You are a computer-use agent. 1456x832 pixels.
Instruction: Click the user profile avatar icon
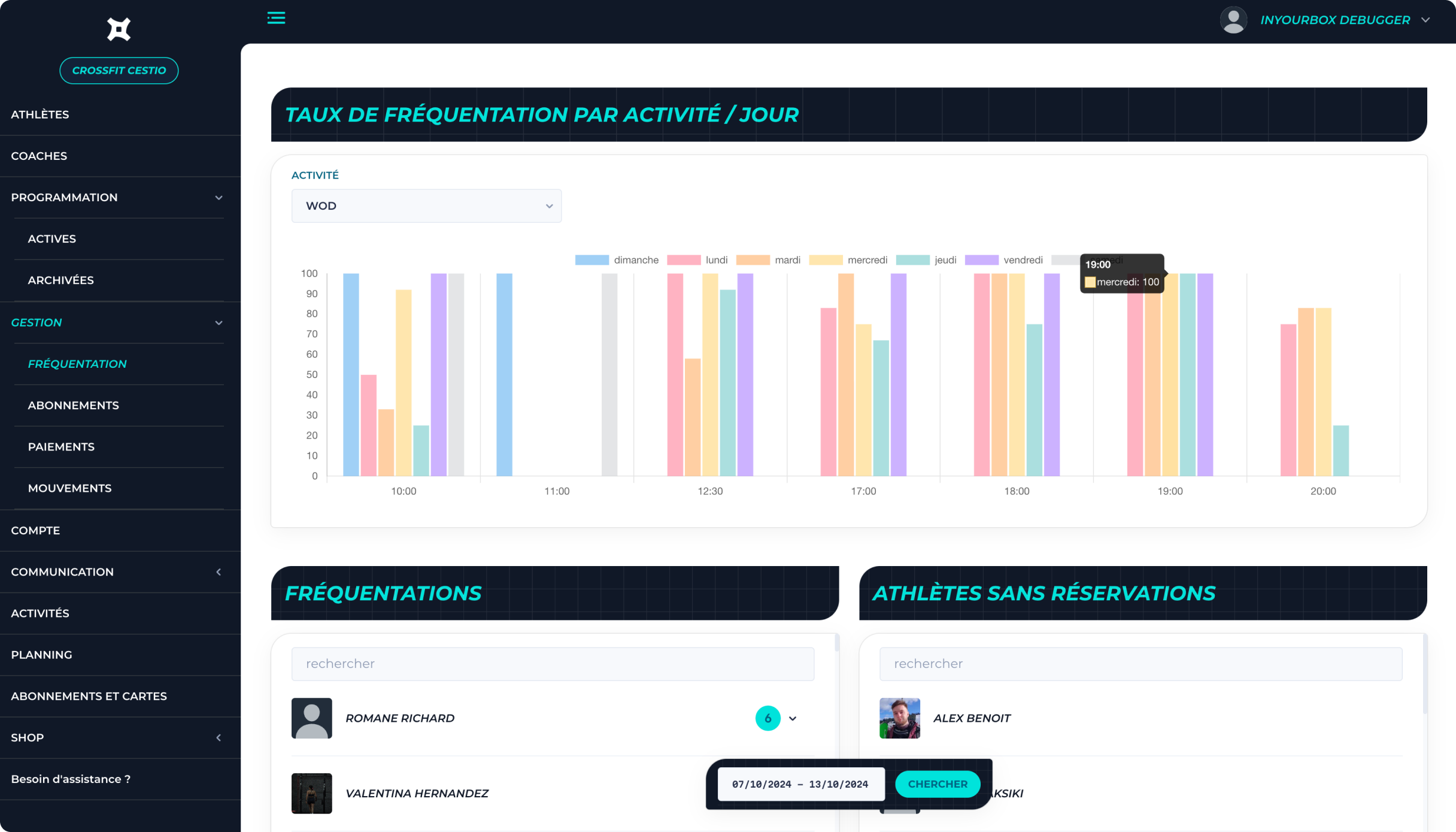coord(1233,20)
